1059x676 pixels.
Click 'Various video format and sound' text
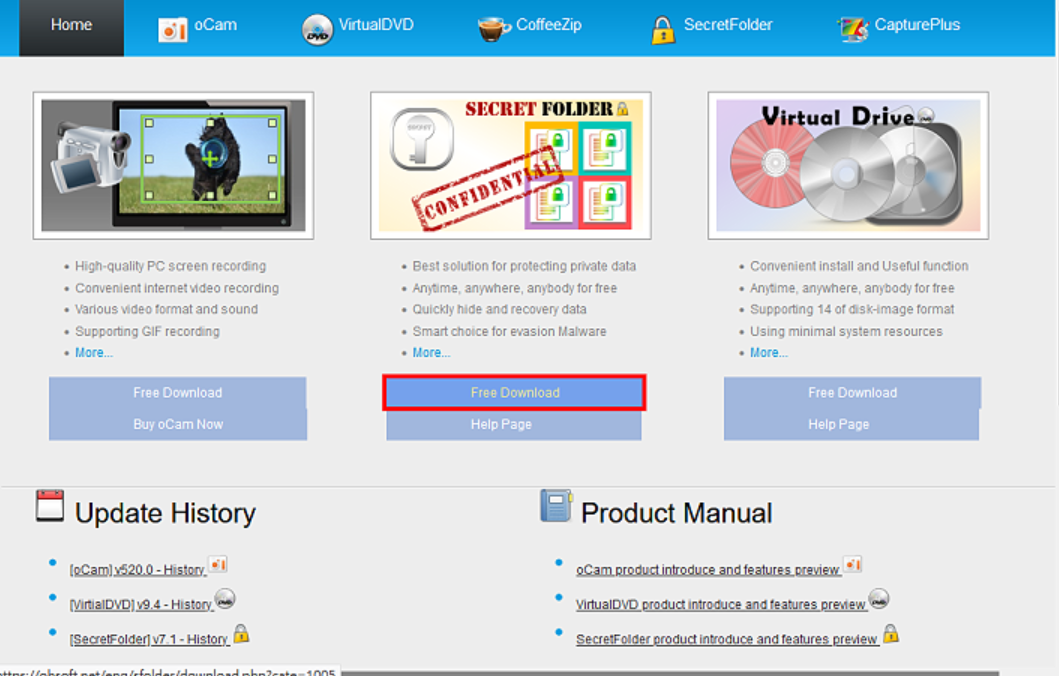pyautogui.click(x=167, y=309)
